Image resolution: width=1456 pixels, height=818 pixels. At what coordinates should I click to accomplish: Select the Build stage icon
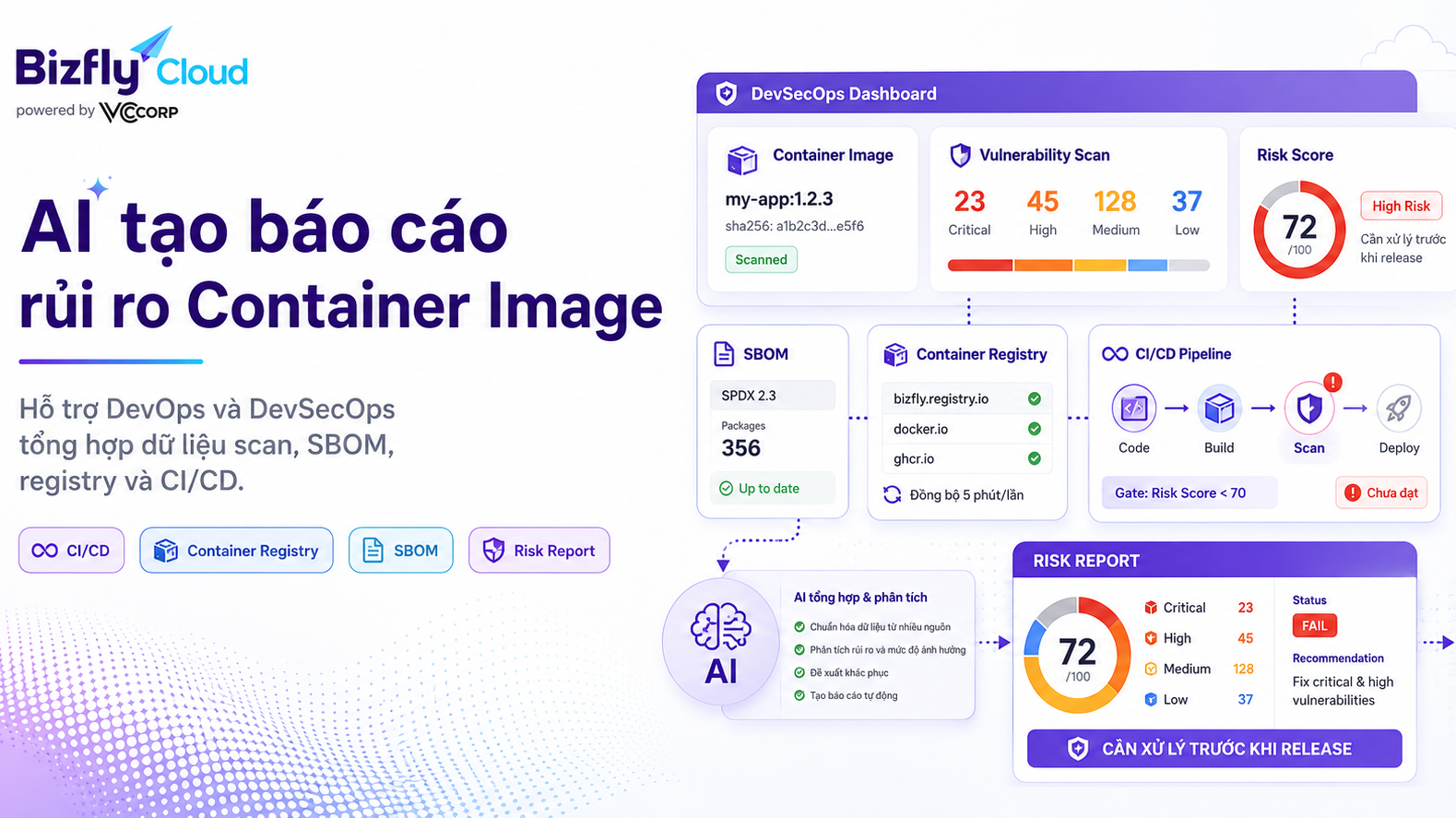1219,408
